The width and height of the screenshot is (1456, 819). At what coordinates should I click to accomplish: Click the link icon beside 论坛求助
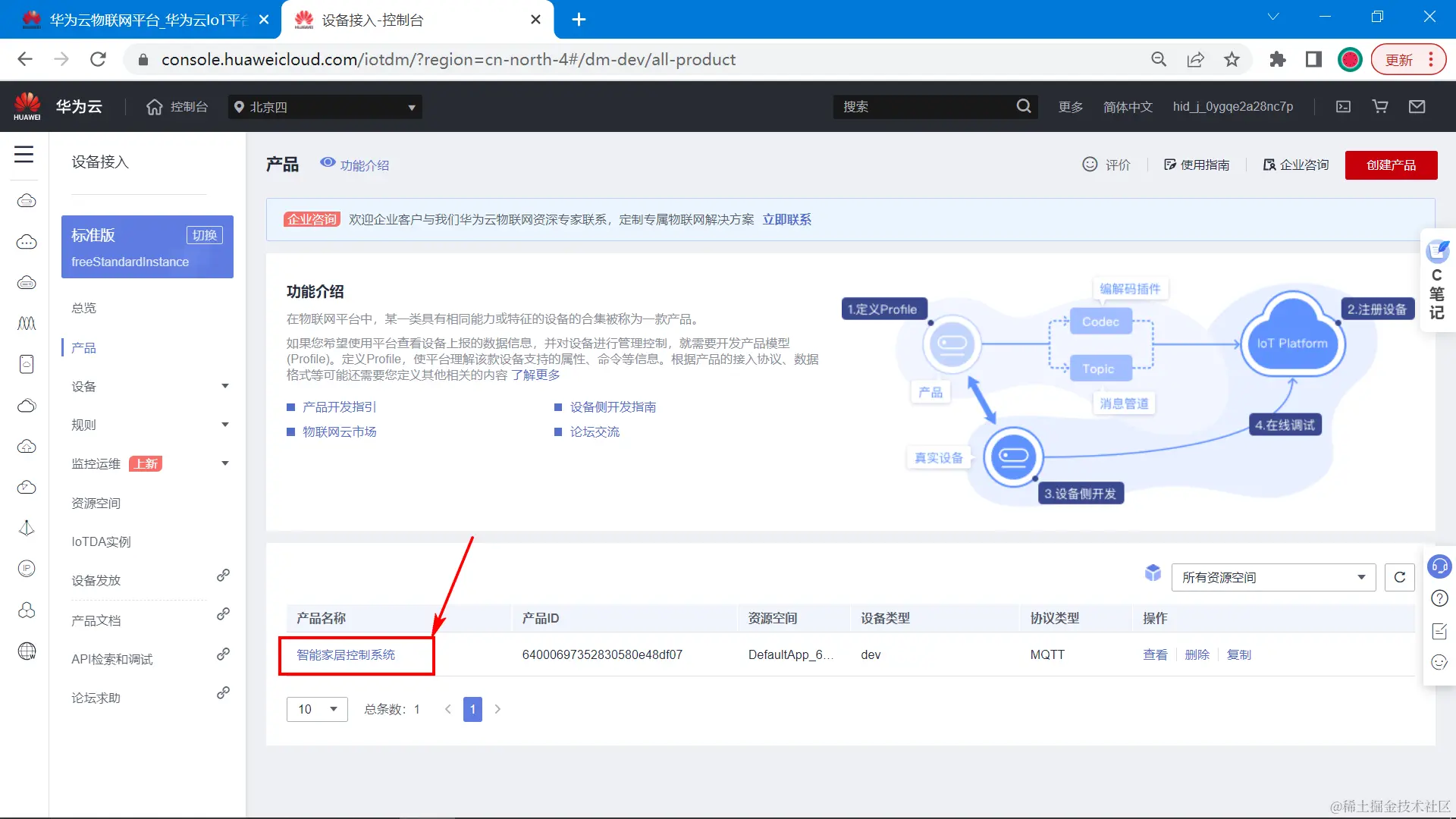click(x=223, y=693)
